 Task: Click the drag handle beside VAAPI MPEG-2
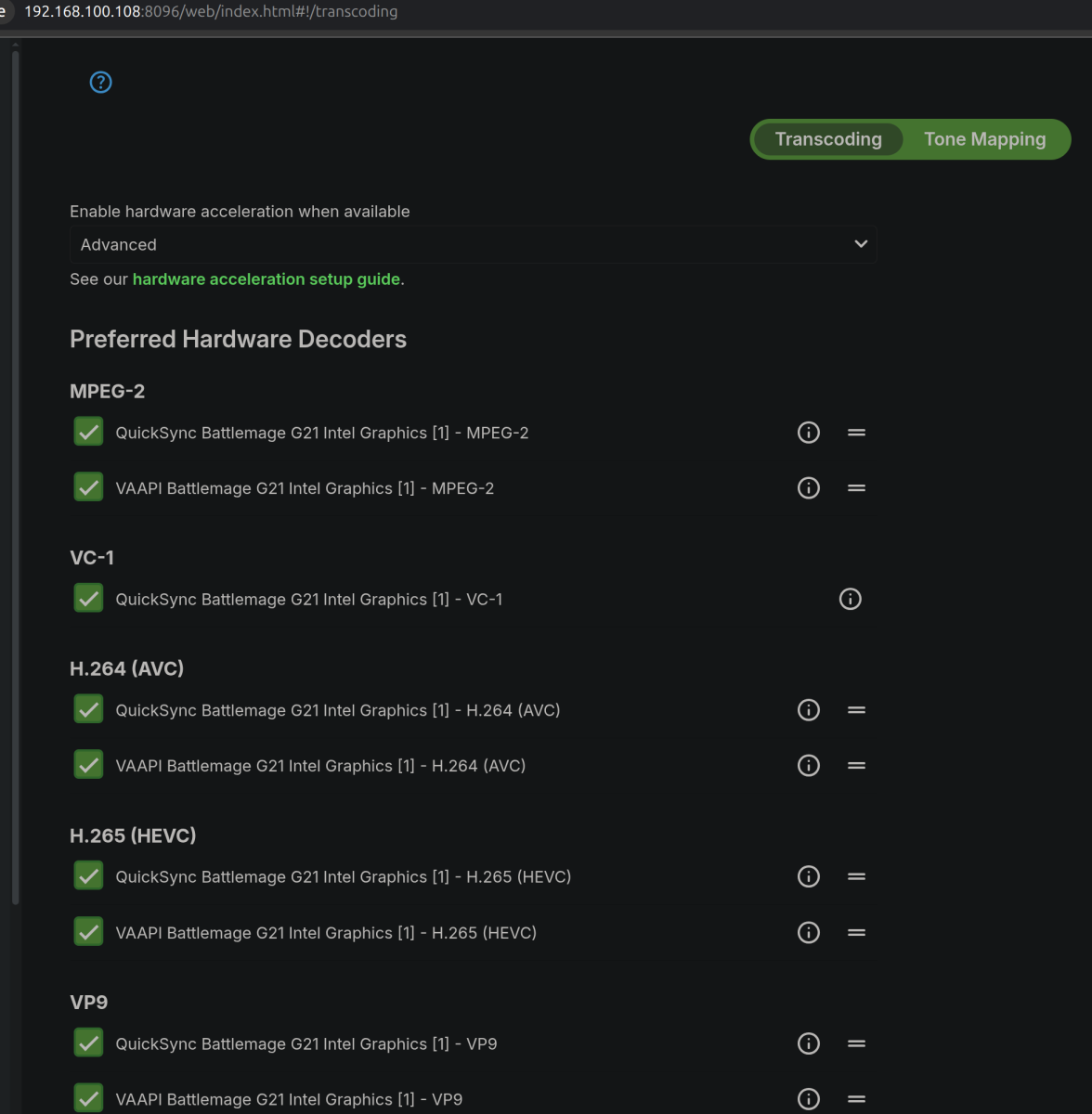coord(855,487)
